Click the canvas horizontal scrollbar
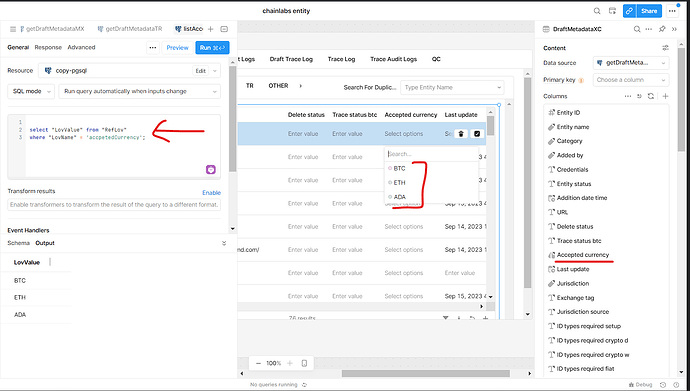Screen dimensions: 690x391 (426, 373)
